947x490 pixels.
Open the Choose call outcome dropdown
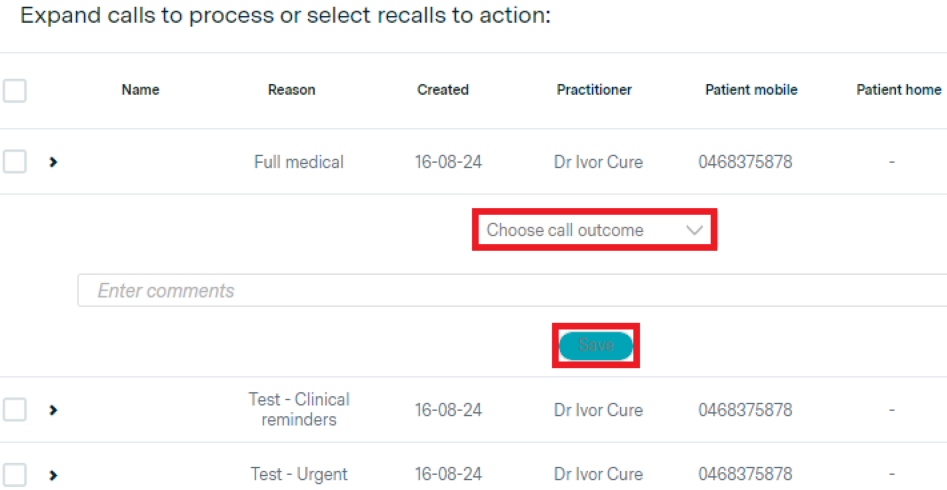coord(580,230)
